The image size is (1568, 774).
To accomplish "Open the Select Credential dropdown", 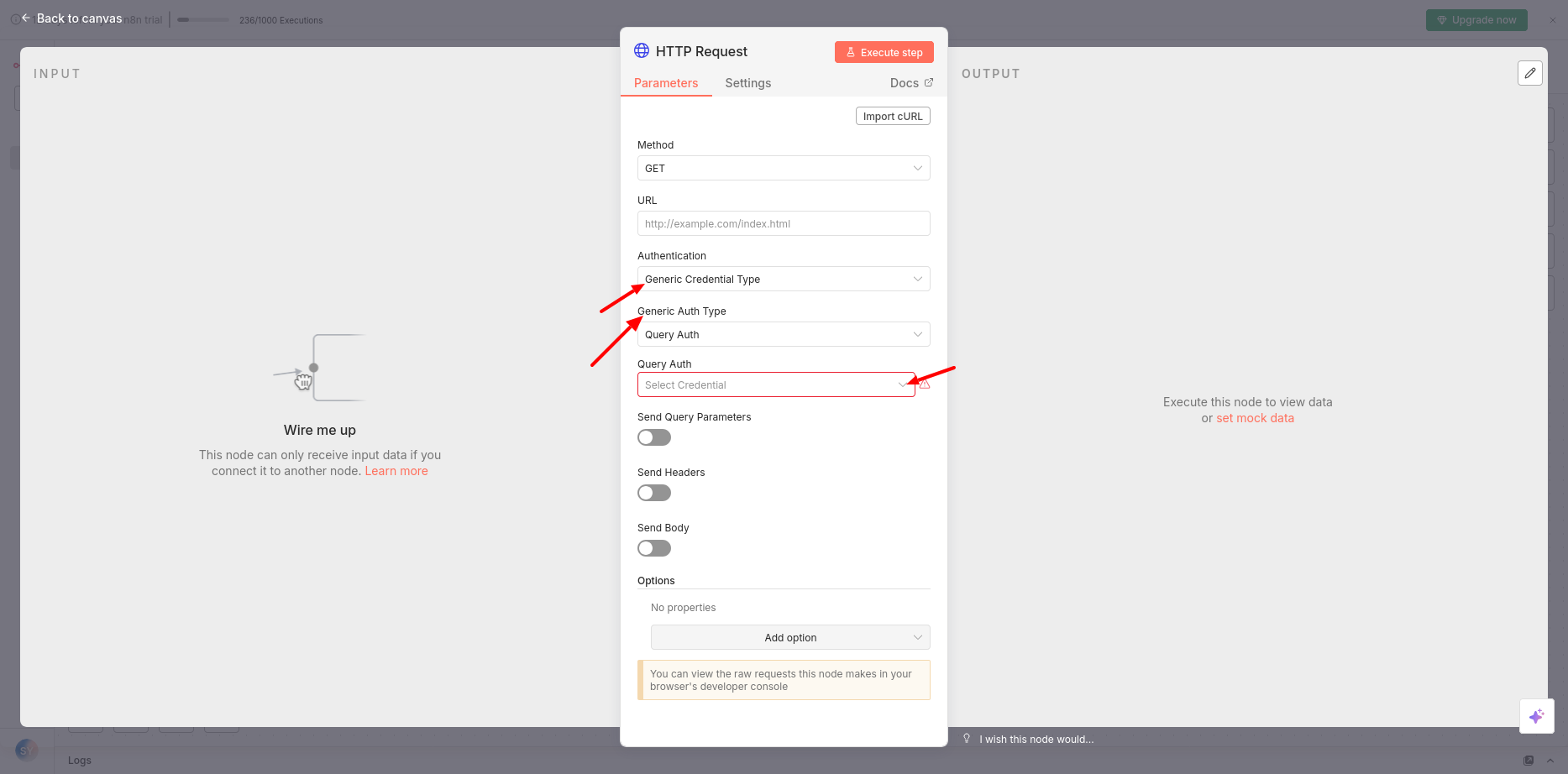I will coord(776,384).
